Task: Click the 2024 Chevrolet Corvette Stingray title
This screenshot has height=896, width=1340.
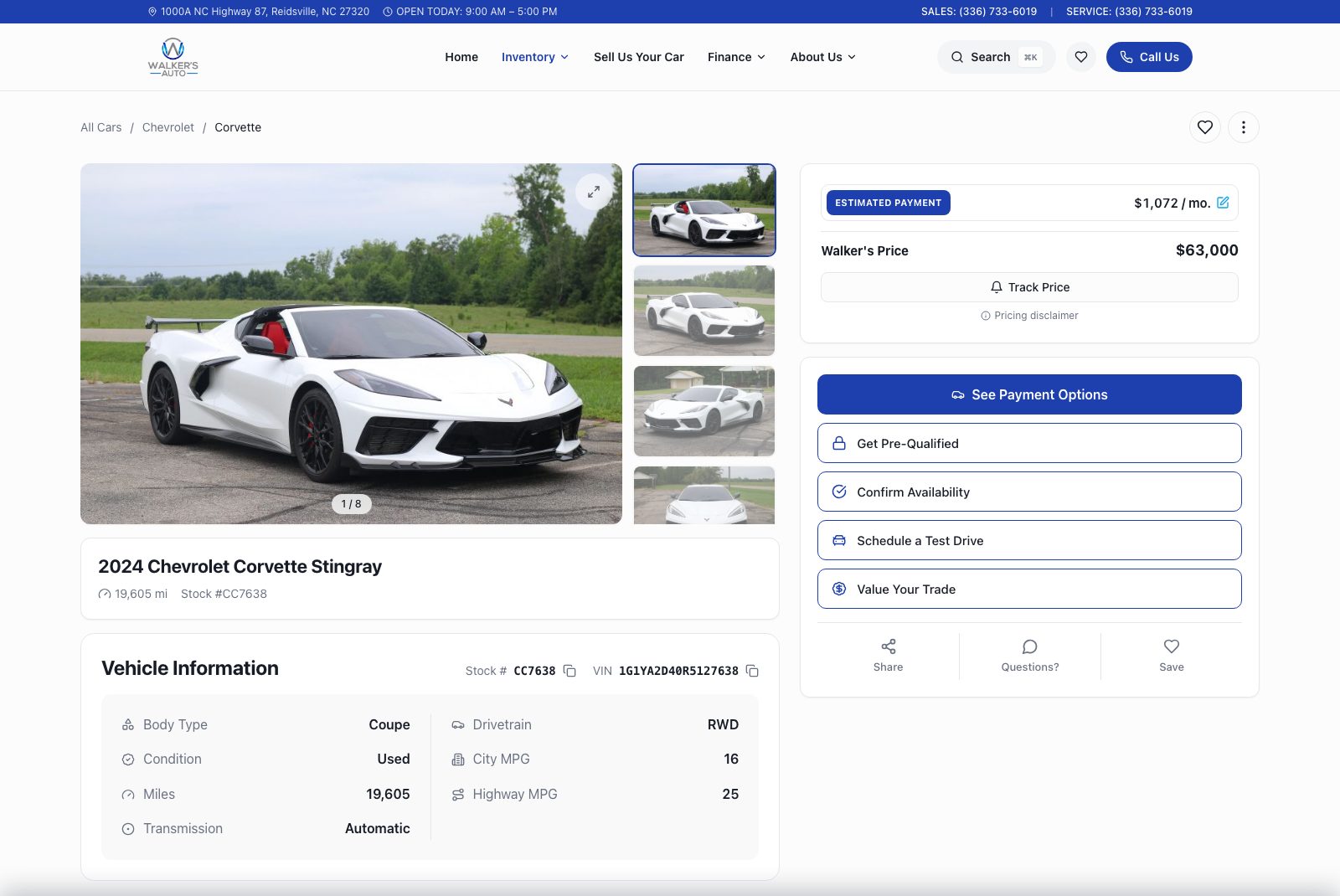Action: [x=240, y=566]
